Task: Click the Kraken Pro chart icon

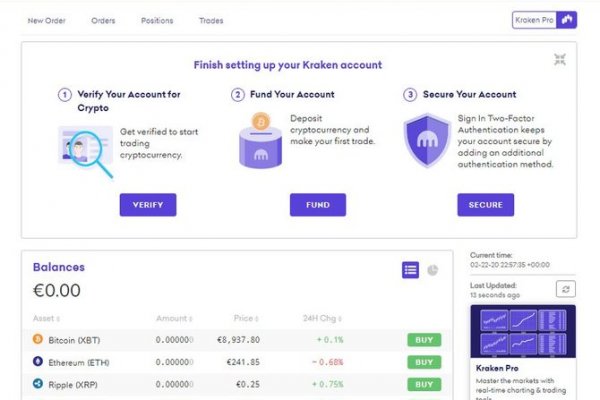Action: pyautogui.click(x=567, y=19)
